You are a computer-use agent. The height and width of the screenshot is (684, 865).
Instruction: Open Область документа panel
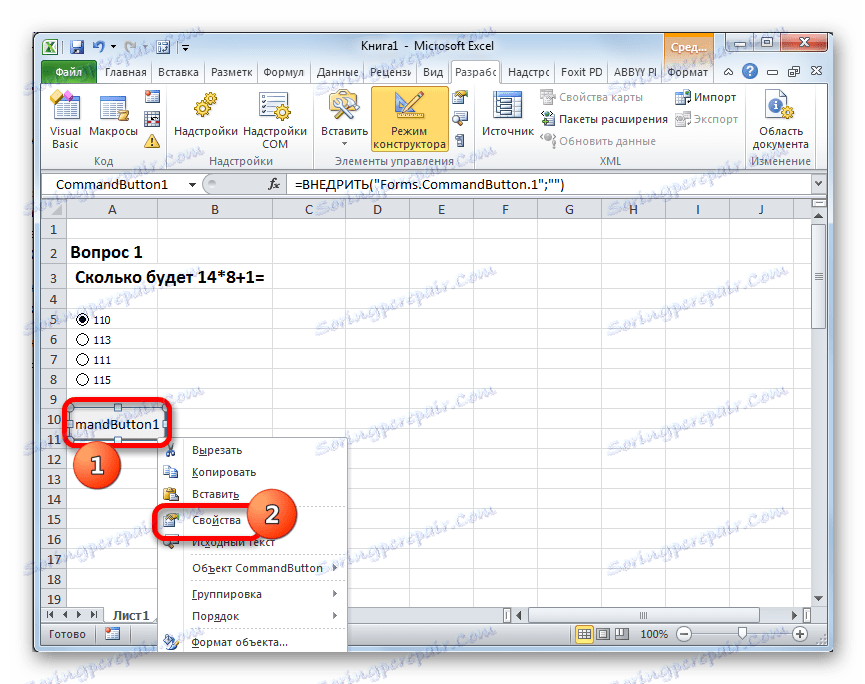pyautogui.click(x=780, y=120)
